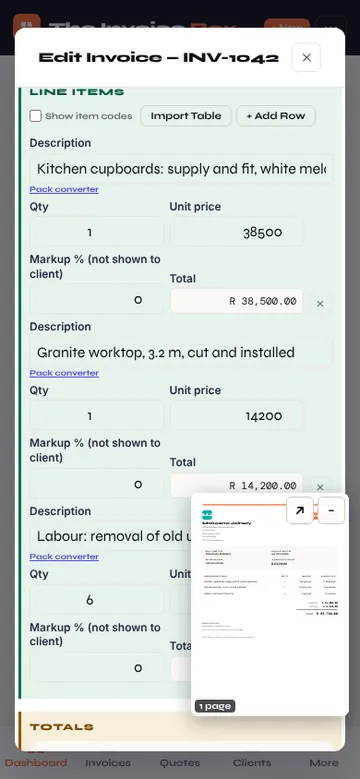
Task: Edit the Kitchen cupboards description field
Action: coord(181,169)
